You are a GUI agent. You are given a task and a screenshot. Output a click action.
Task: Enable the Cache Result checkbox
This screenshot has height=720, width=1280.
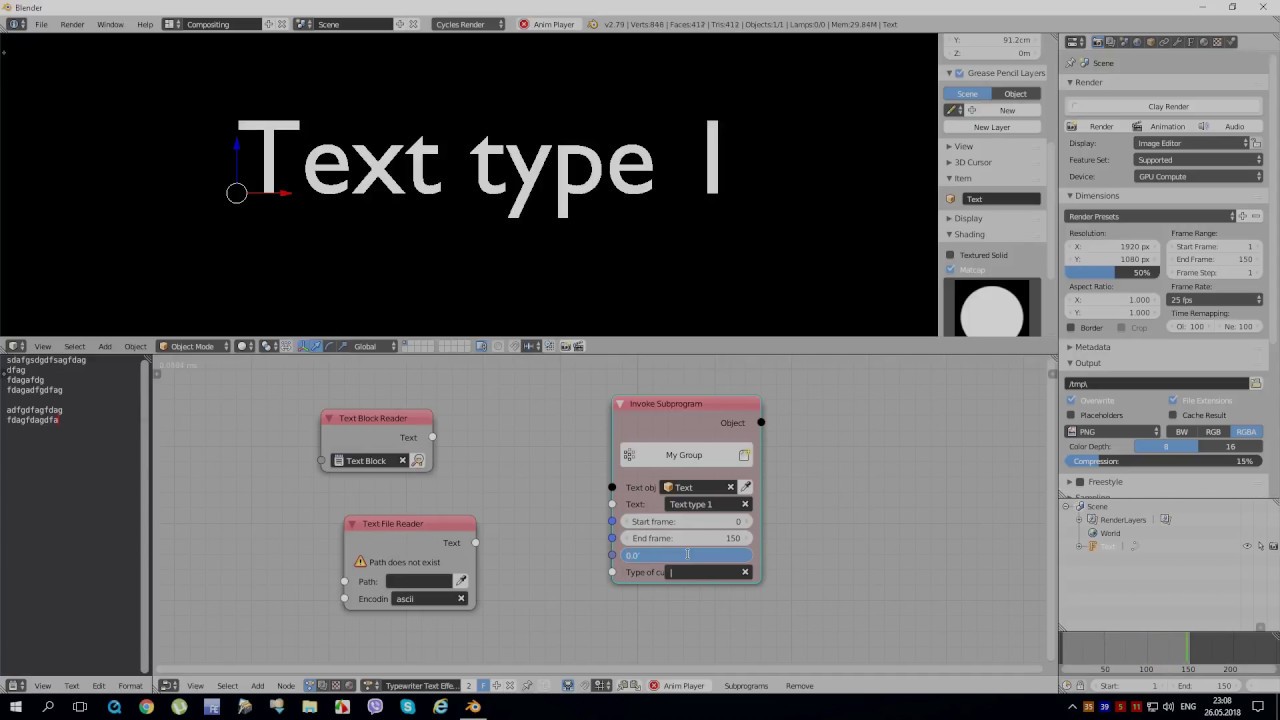[x=1173, y=415]
